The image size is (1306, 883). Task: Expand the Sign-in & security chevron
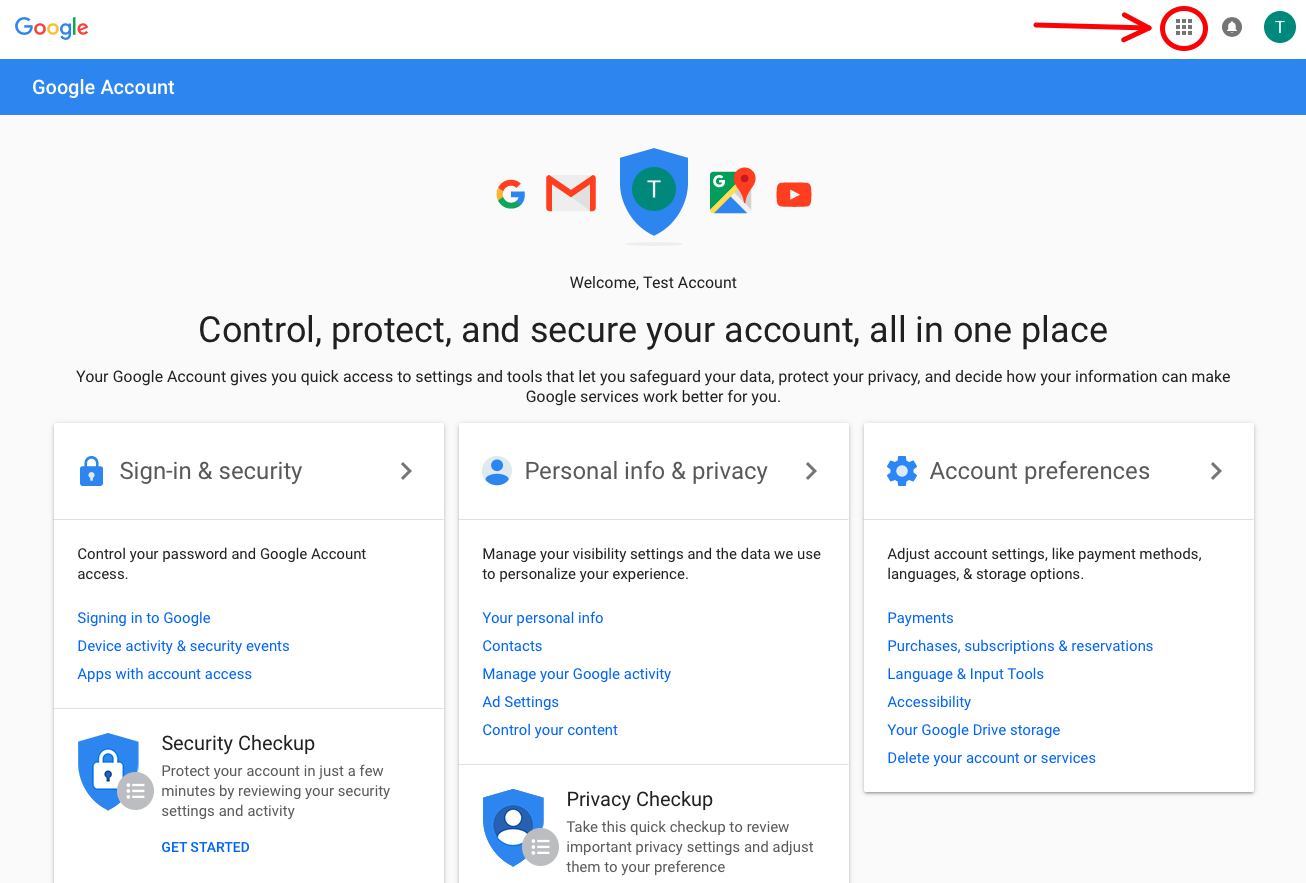coord(406,471)
